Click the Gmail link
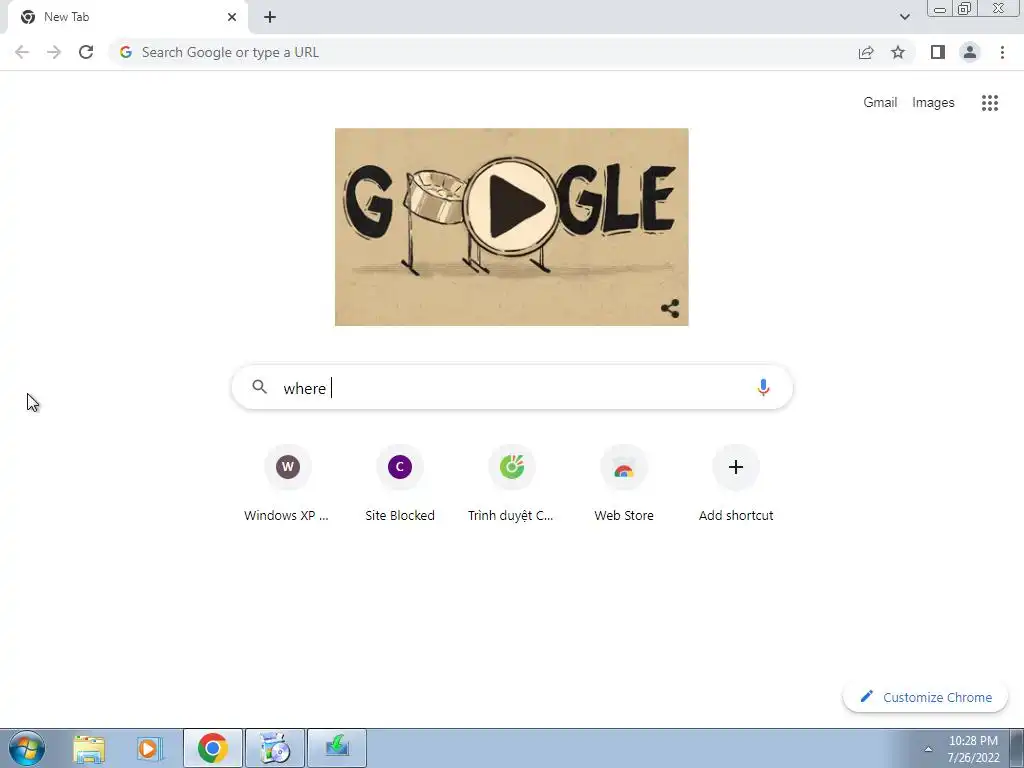 [x=880, y=103]
